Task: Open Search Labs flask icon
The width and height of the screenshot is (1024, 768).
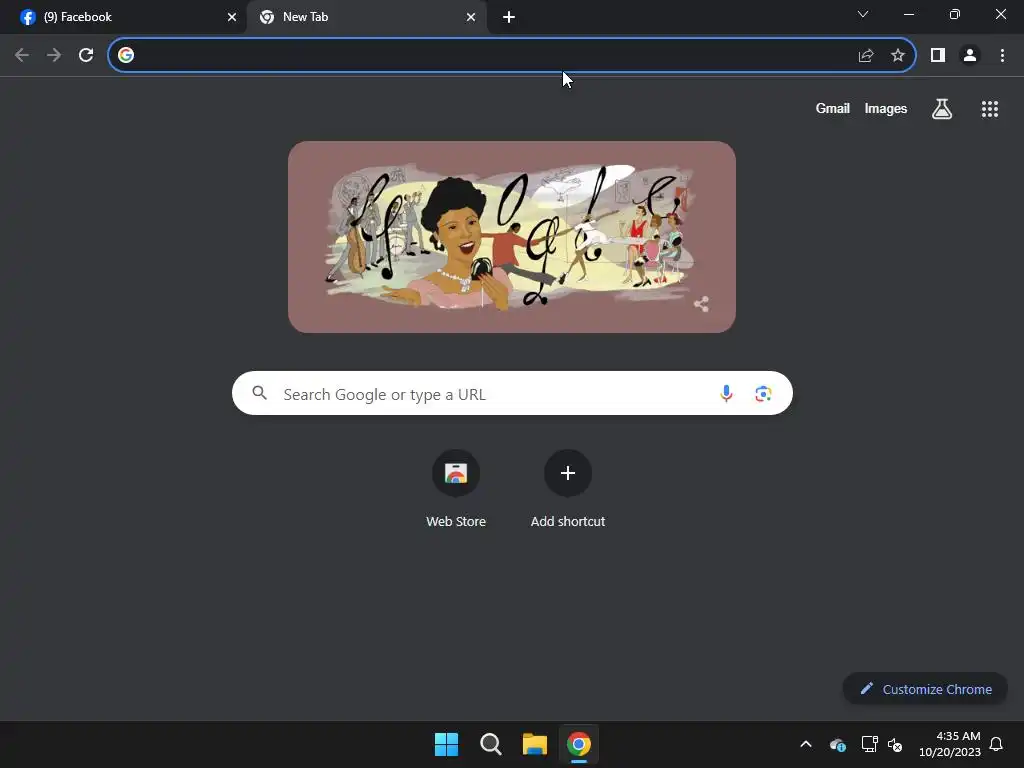Action: pyautogui.click(x=942, y=109)
